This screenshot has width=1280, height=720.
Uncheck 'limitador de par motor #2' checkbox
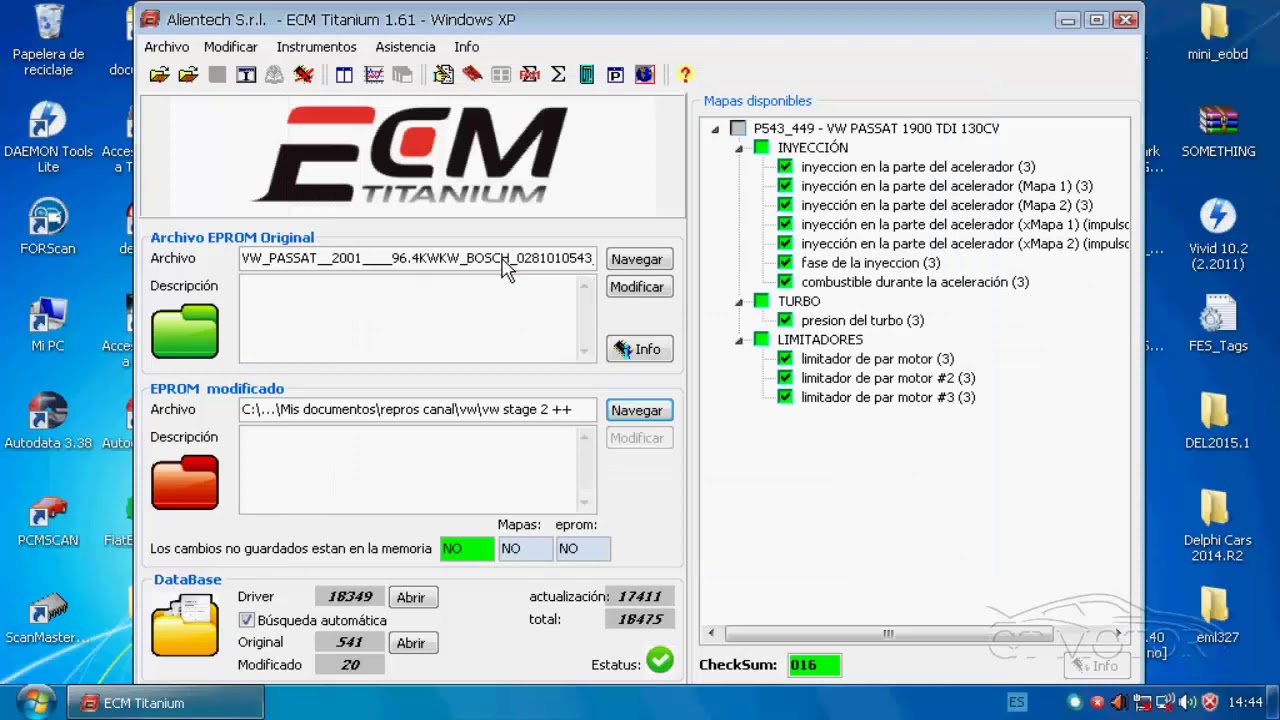tap(785, 378)
